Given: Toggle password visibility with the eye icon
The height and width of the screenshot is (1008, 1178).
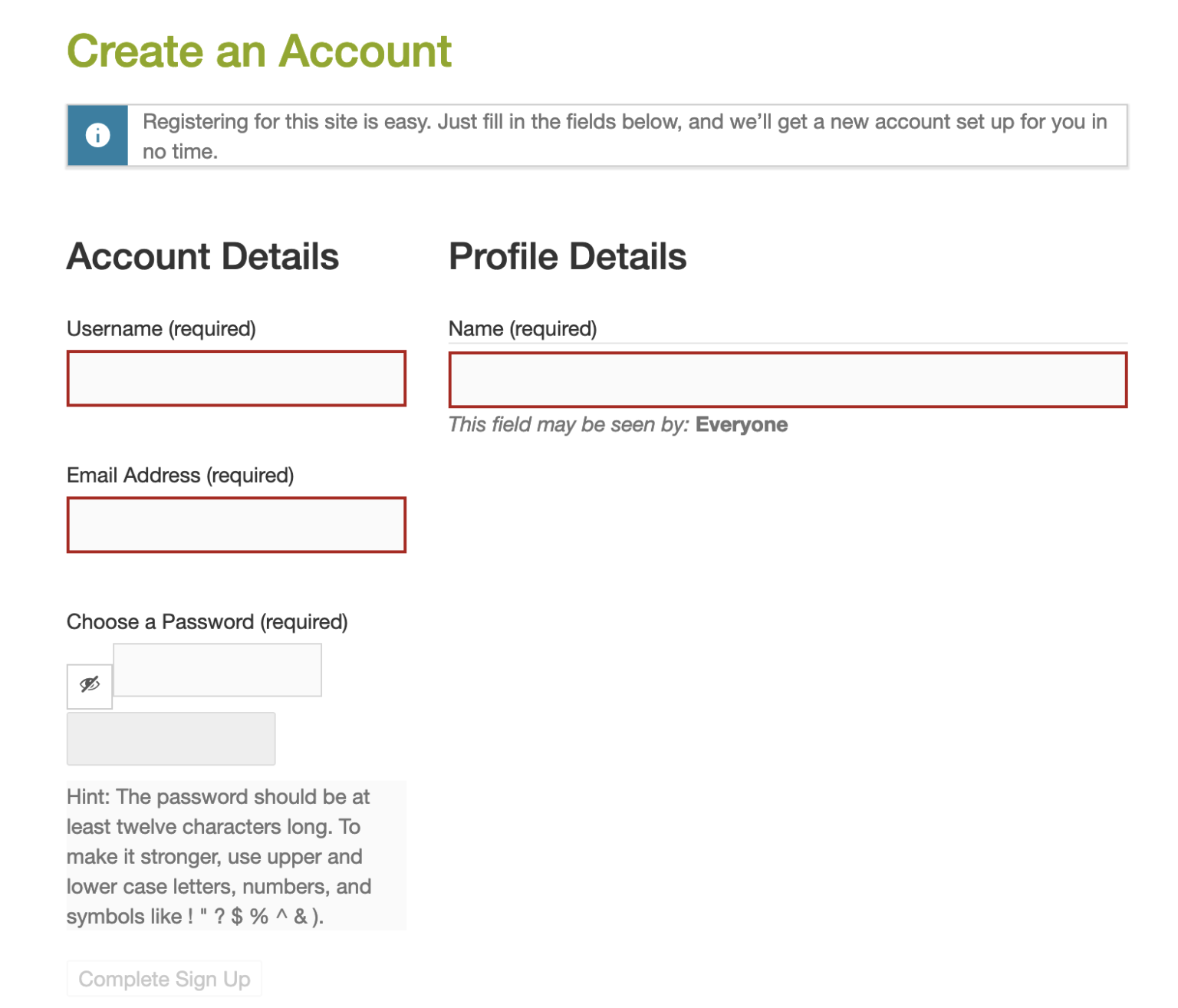Looking at the screenshot, I should pos(90,686).
